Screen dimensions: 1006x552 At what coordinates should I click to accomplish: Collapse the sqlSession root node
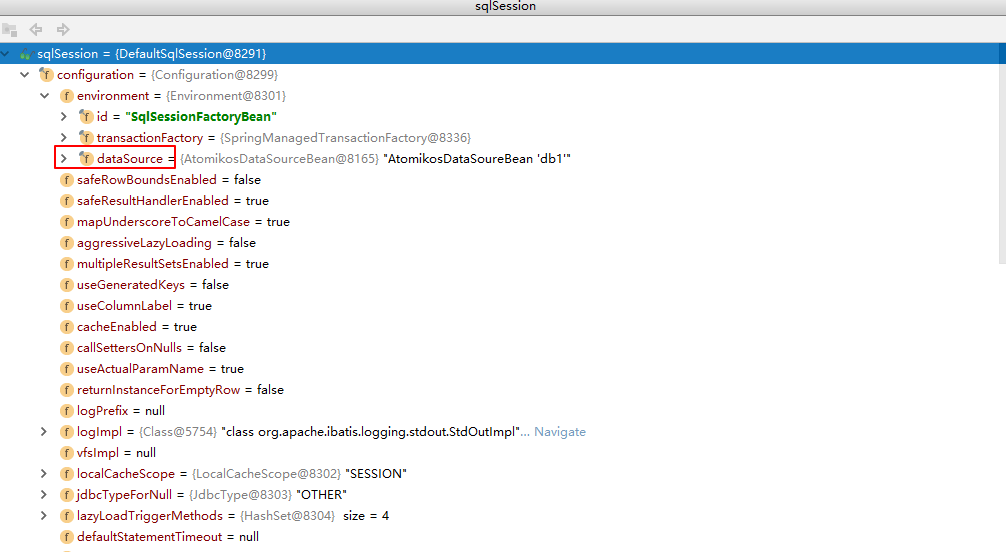(7, 54)
